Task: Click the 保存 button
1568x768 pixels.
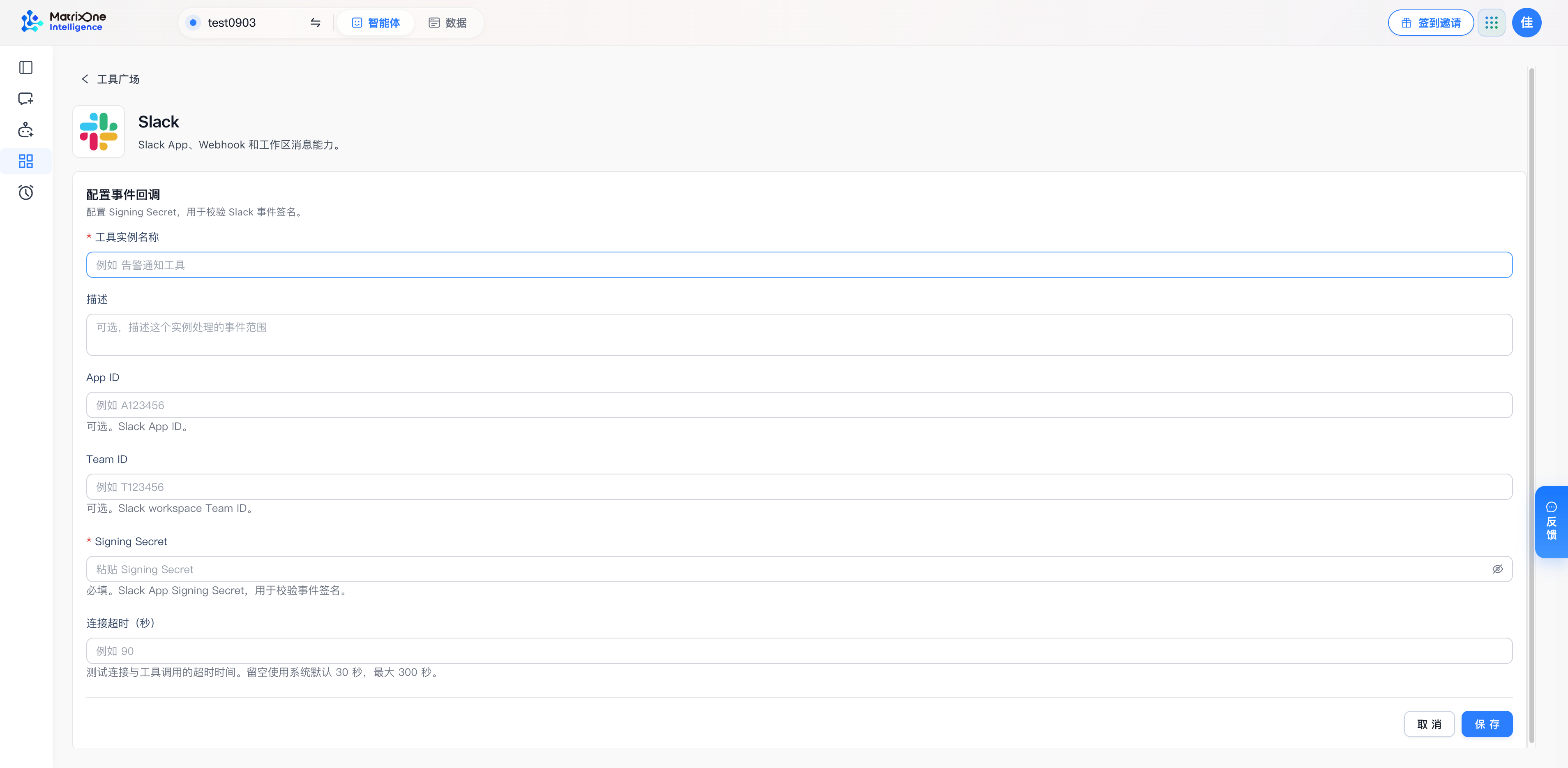Action: click(x=1487, y=724)
